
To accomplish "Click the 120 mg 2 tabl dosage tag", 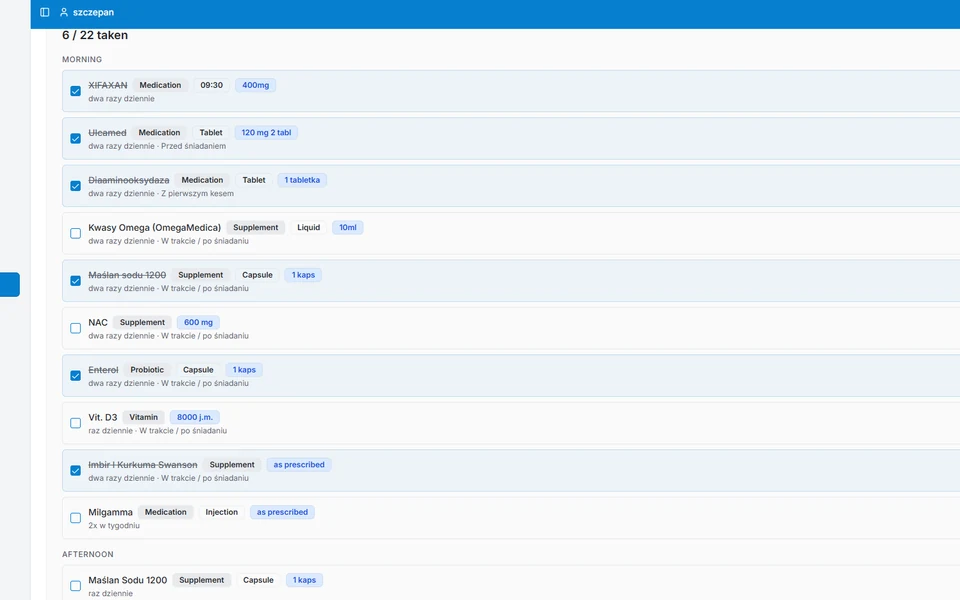I will pyautogui.click(x=266, y=132).
